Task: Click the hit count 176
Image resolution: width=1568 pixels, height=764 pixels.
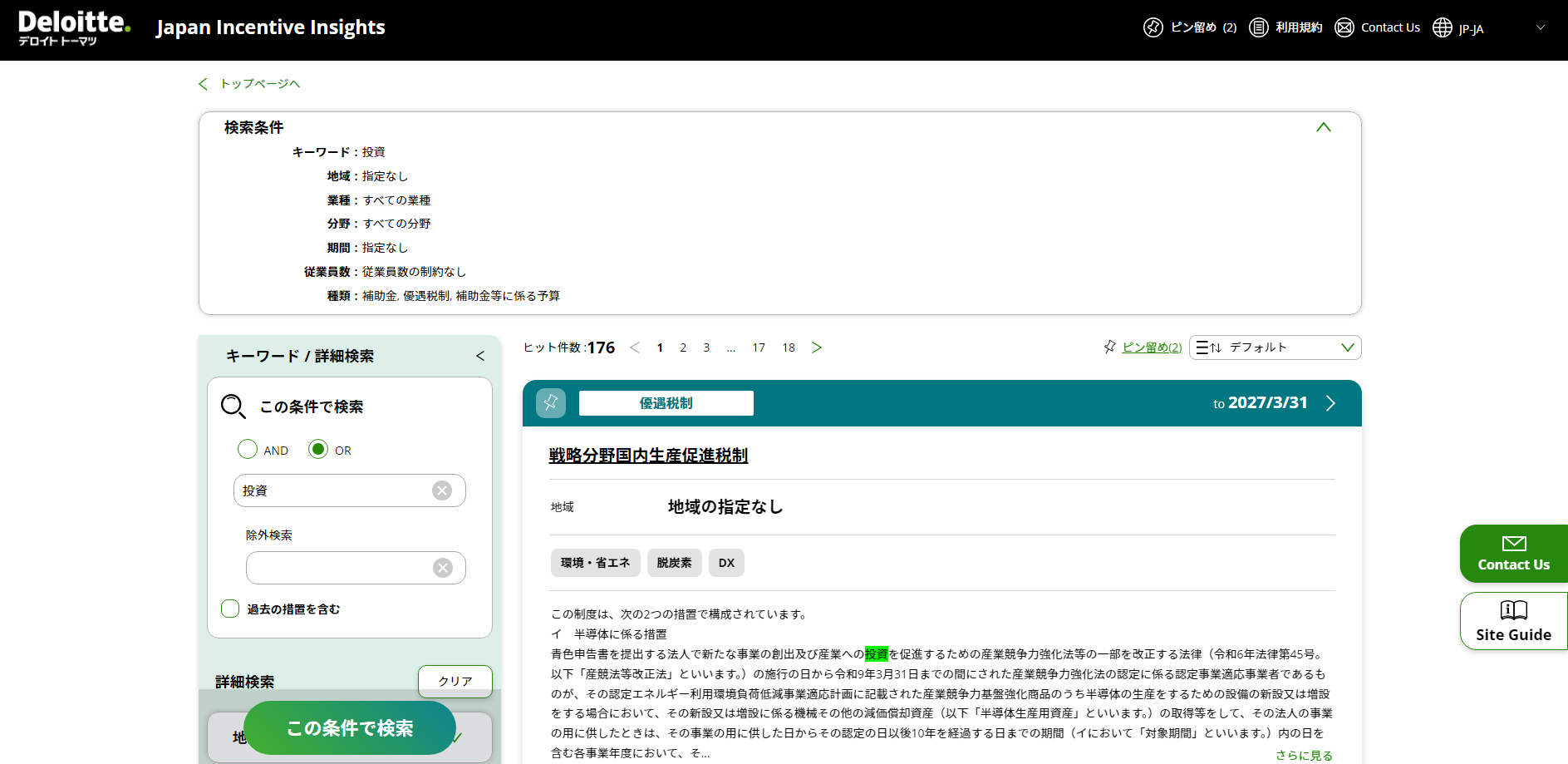Action: coord(601,347)
